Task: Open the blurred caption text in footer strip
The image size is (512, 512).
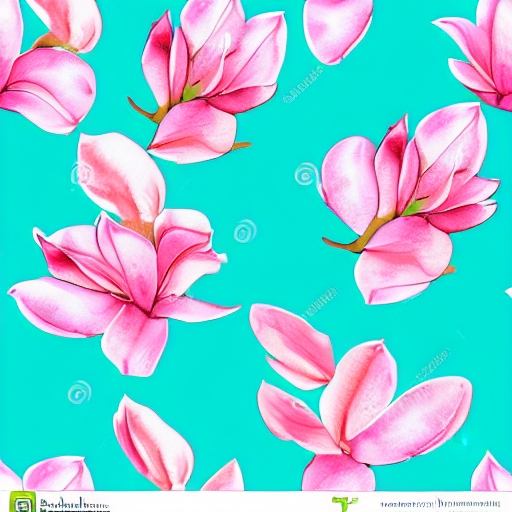Action: pos(440,503)
